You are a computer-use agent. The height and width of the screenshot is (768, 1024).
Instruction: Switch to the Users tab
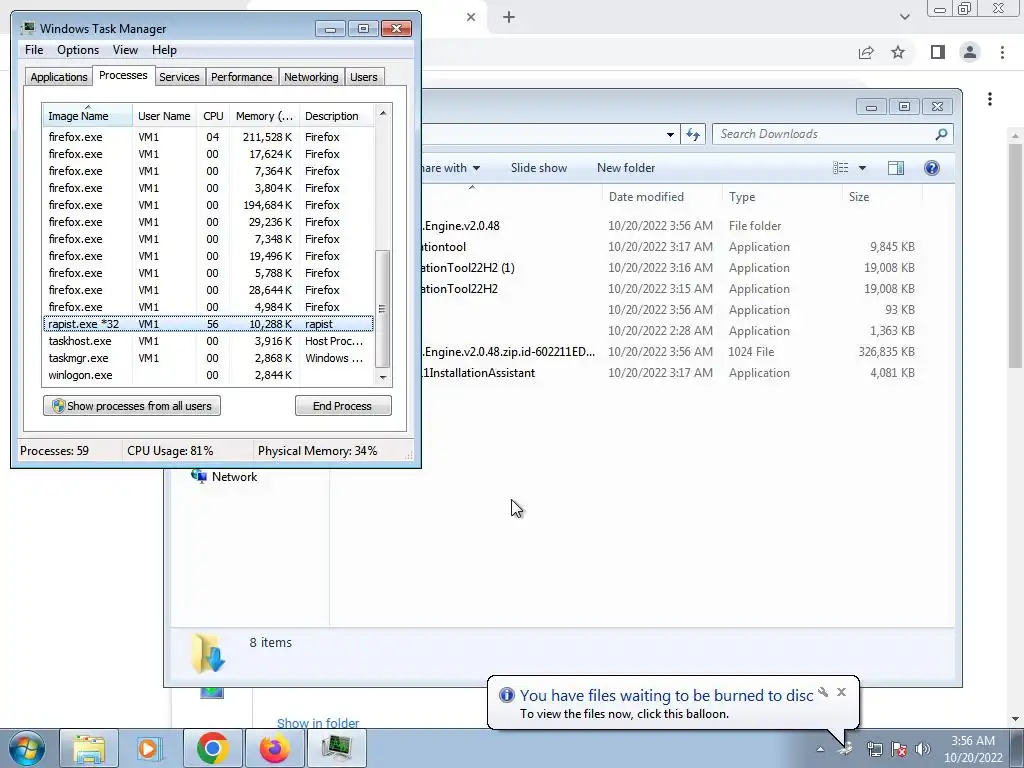(x=364, y=76)
